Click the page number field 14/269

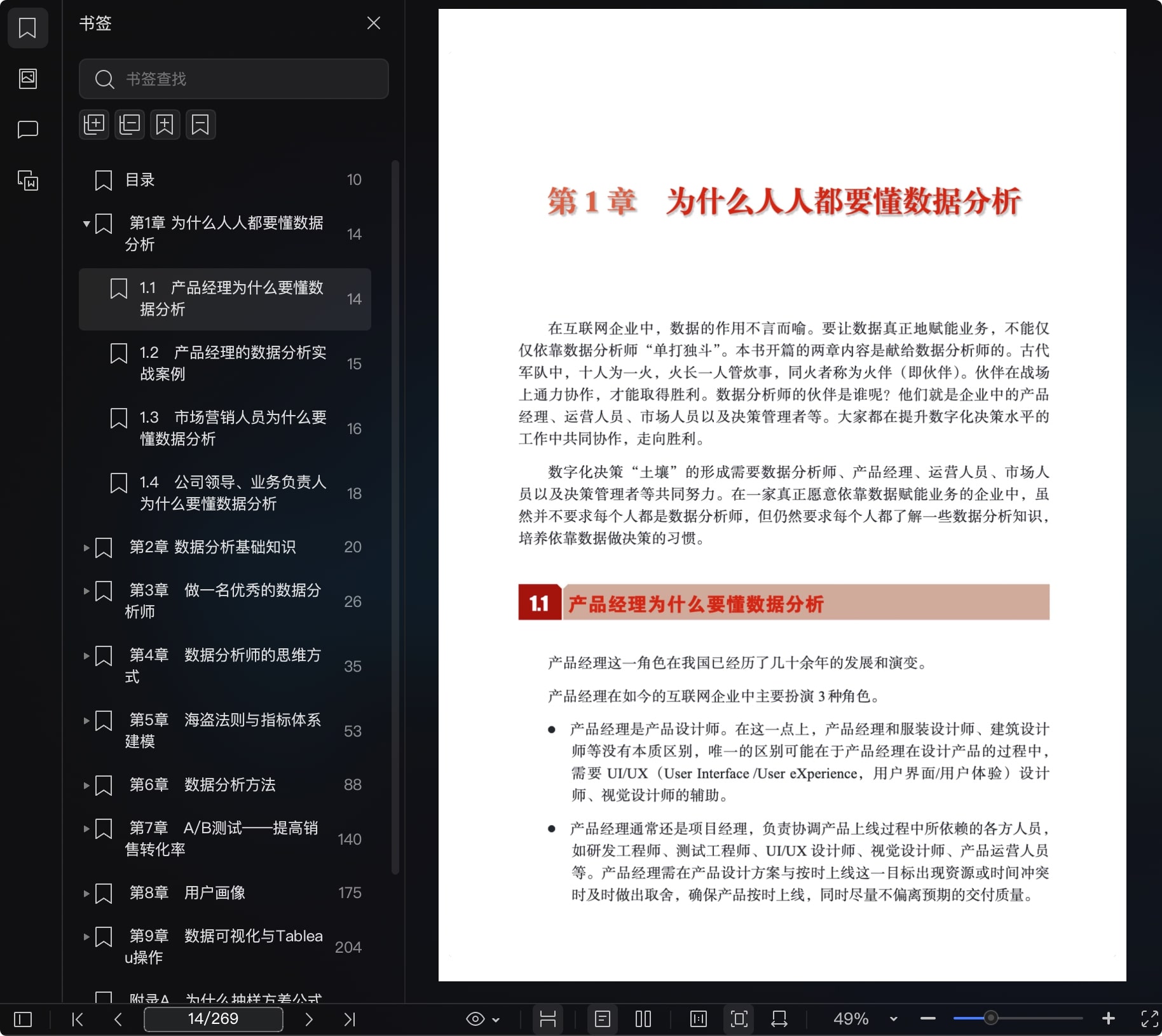pyautogui.click(x=213, y=1019)
